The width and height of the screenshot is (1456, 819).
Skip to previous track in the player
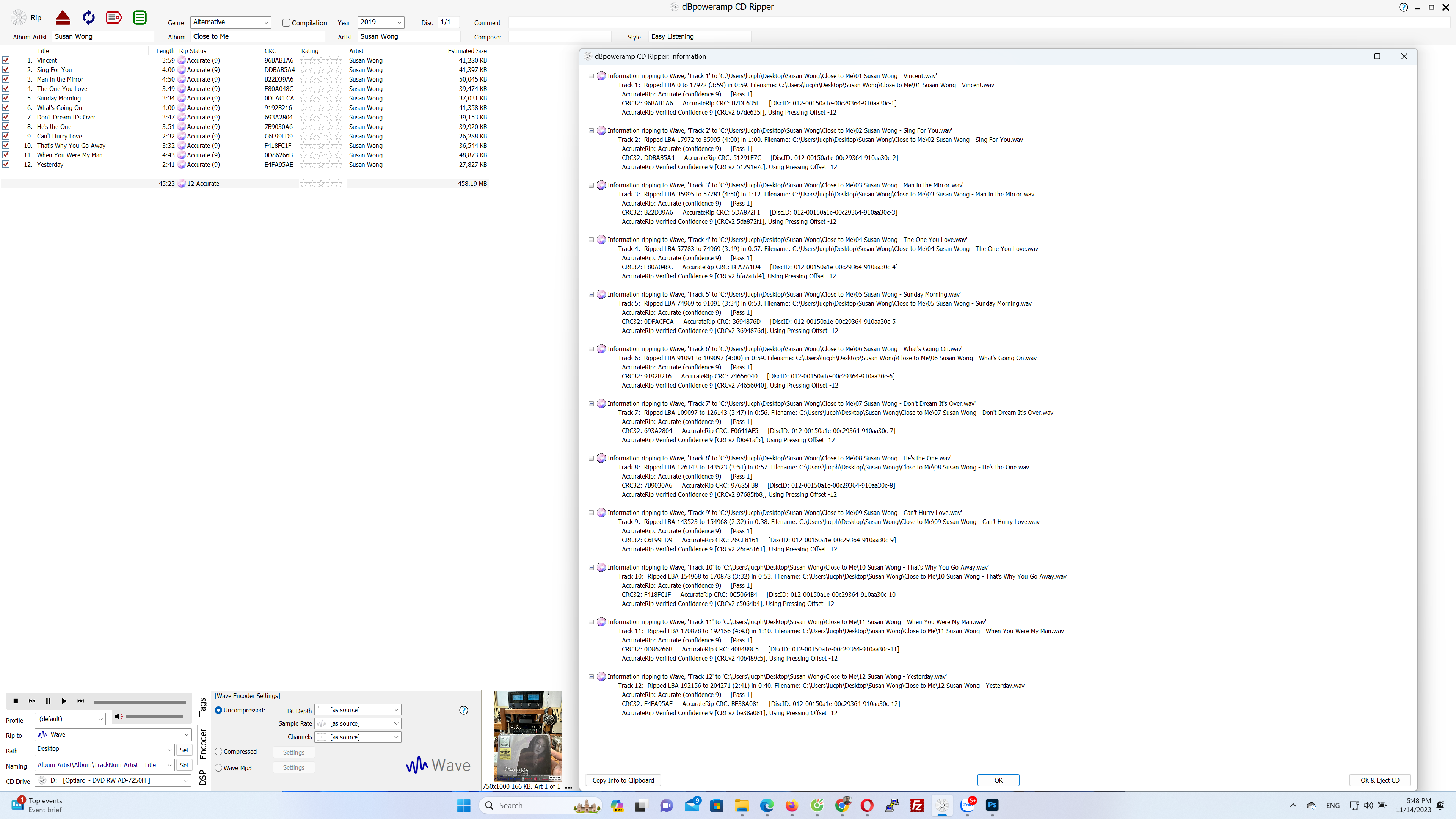31,701
